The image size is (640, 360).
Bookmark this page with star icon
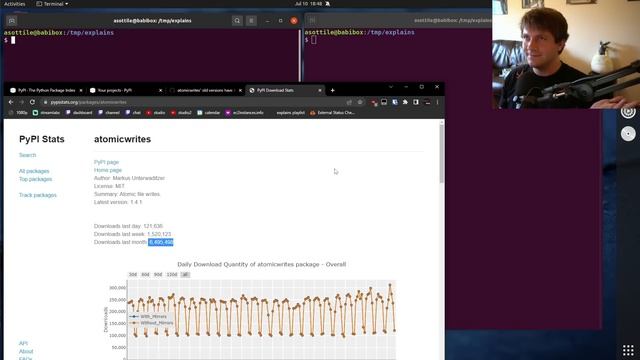360,102
